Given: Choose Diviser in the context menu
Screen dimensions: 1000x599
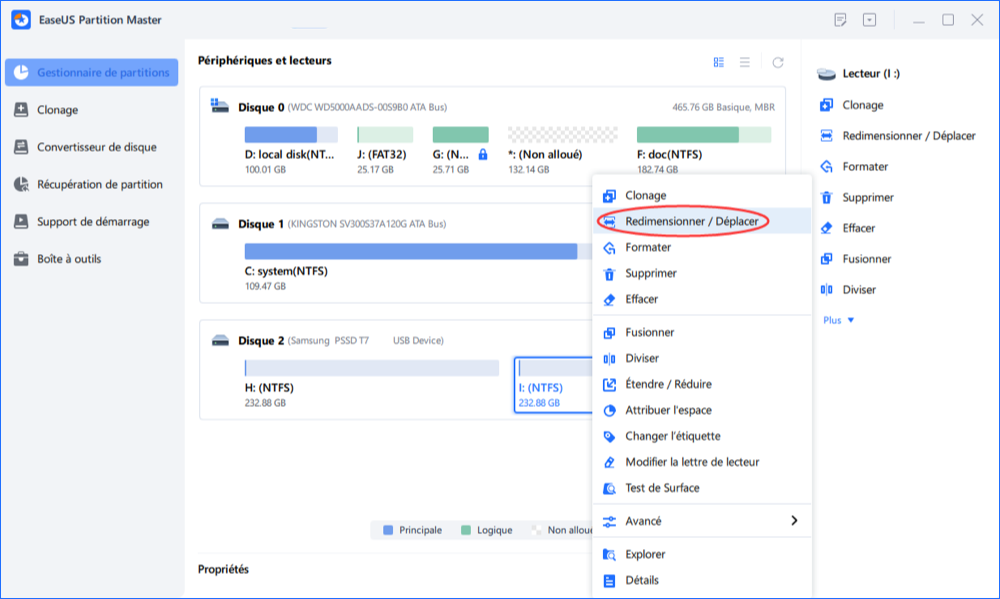Looking at the screenshot, I should point(702,359).
